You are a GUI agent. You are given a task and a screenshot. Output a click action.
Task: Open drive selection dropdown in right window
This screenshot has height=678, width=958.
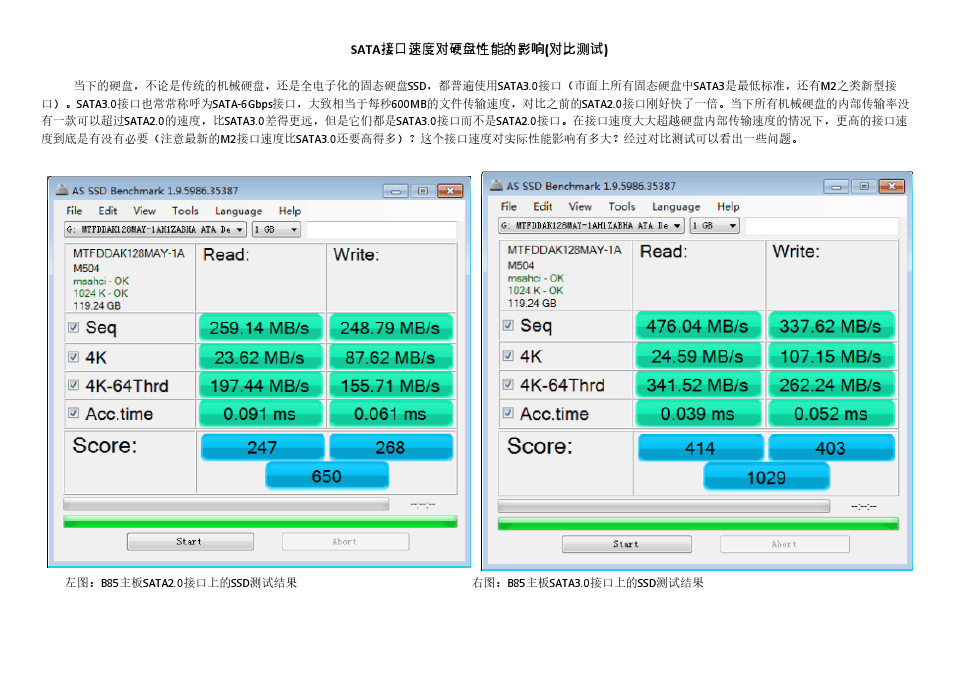pyautogui.click(x=591, y=225)
